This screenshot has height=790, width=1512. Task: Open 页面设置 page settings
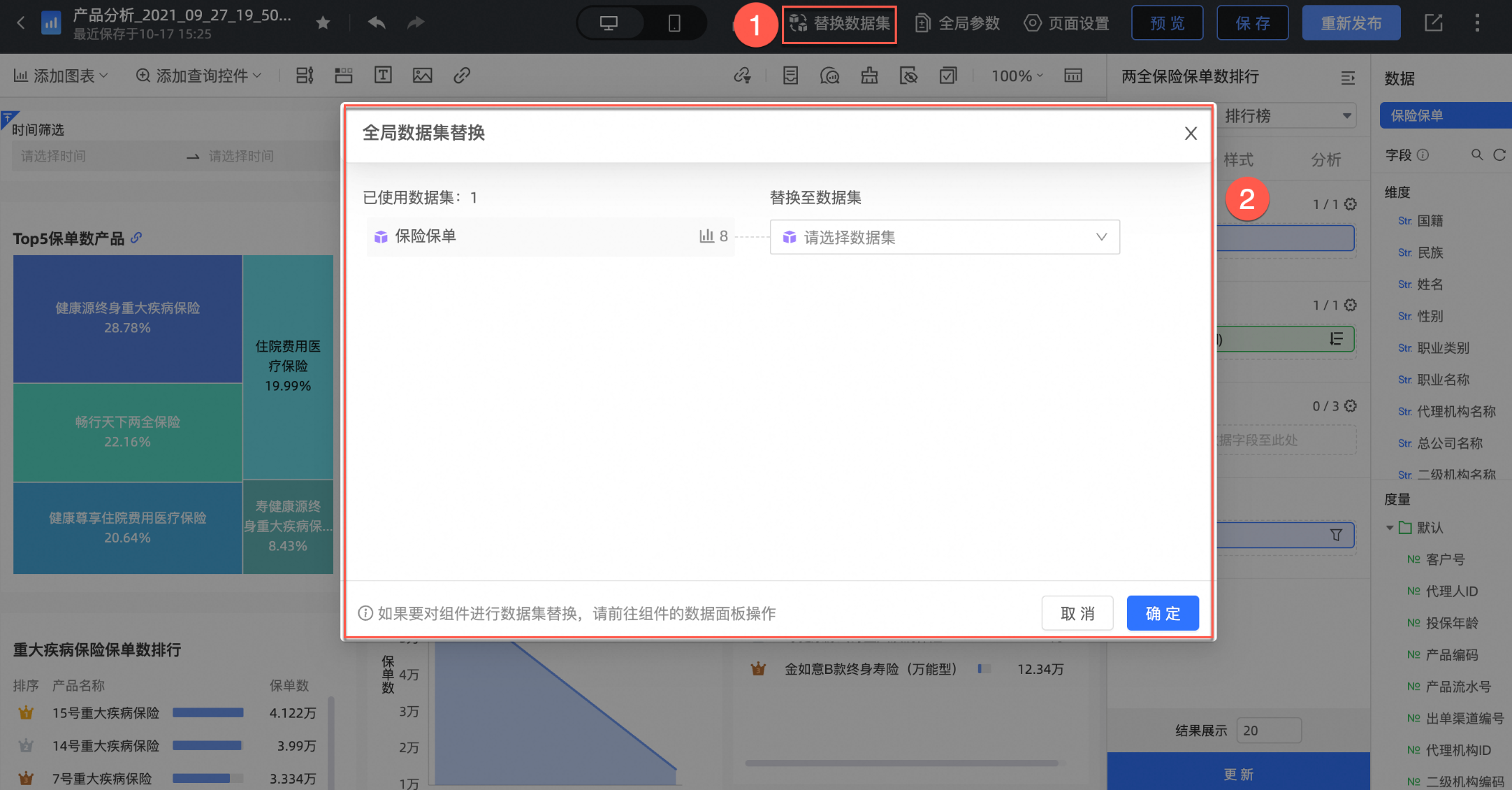pyautogui.click(x=1067, y=24)
